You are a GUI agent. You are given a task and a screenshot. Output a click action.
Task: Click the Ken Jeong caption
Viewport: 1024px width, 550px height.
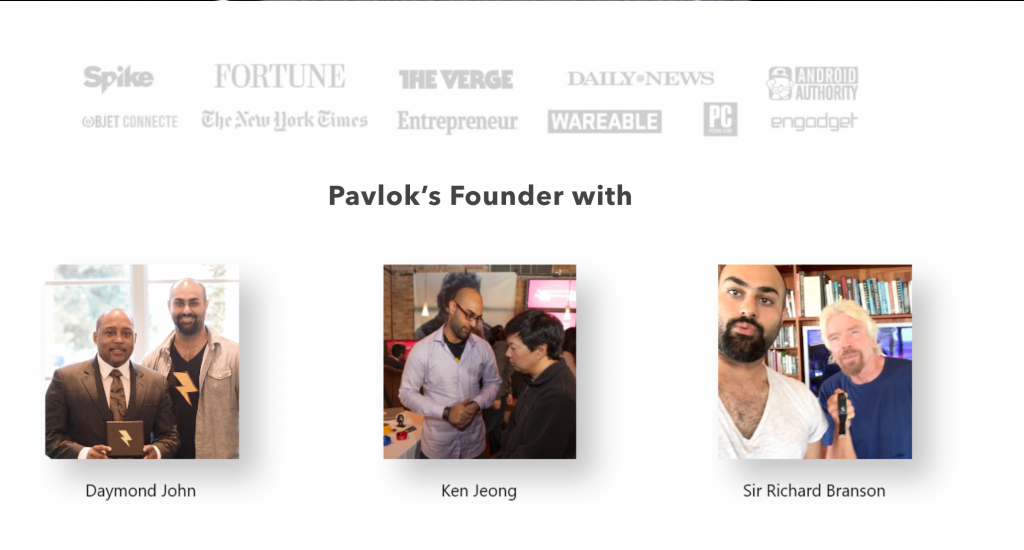(x=479, y=491)
